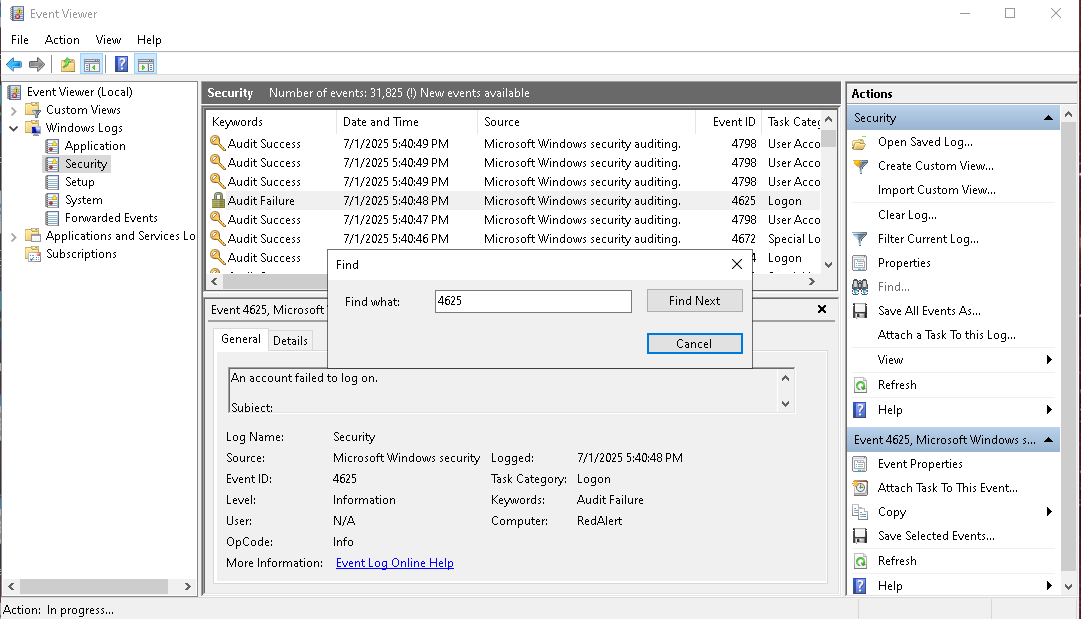Click the Find what text field
The width and height of the screenshot is (1081, 619).
pos(533,301)
